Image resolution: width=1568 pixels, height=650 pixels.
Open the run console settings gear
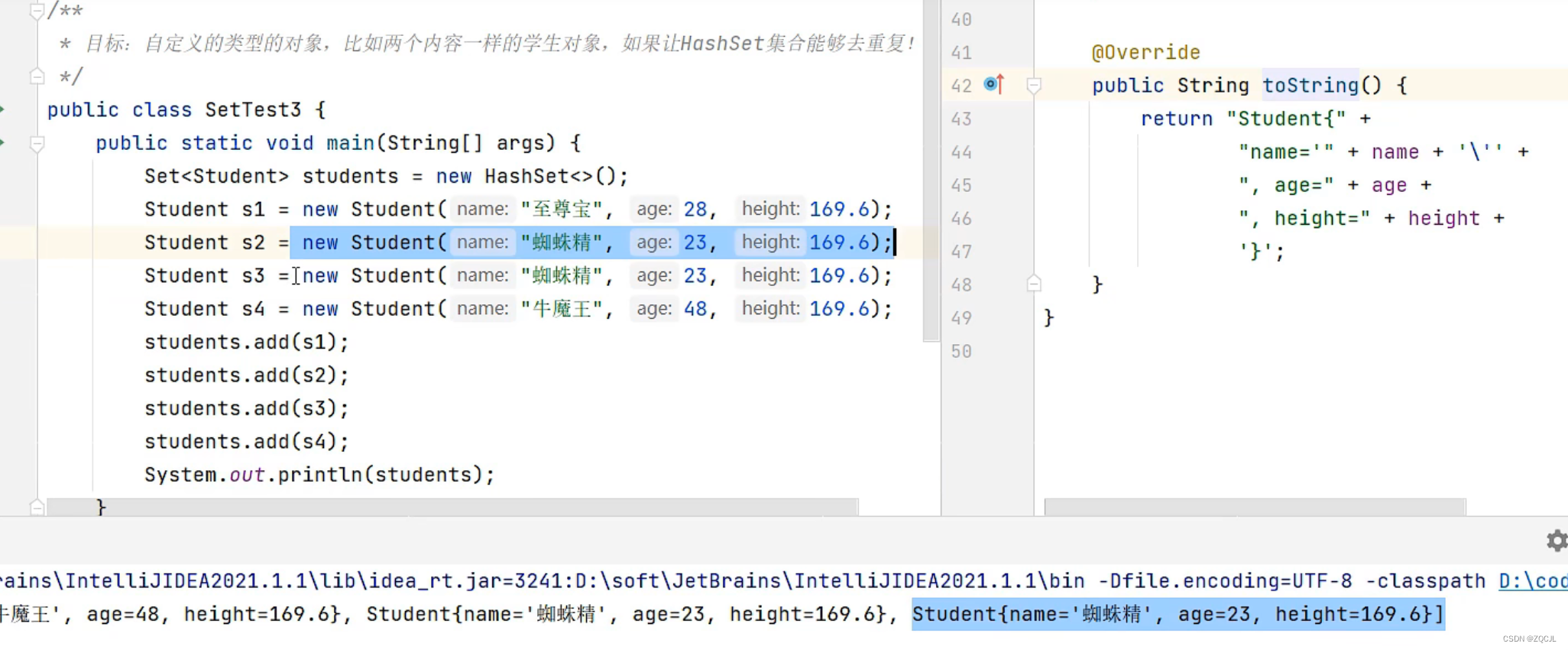click(1557, 541)
